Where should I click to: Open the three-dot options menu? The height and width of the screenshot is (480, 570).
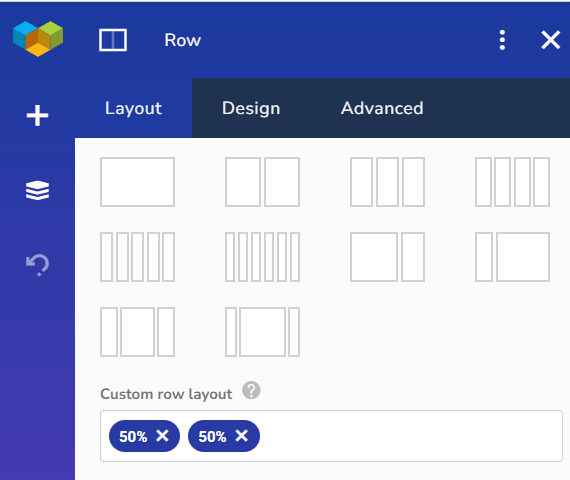[x=502, y=40]
